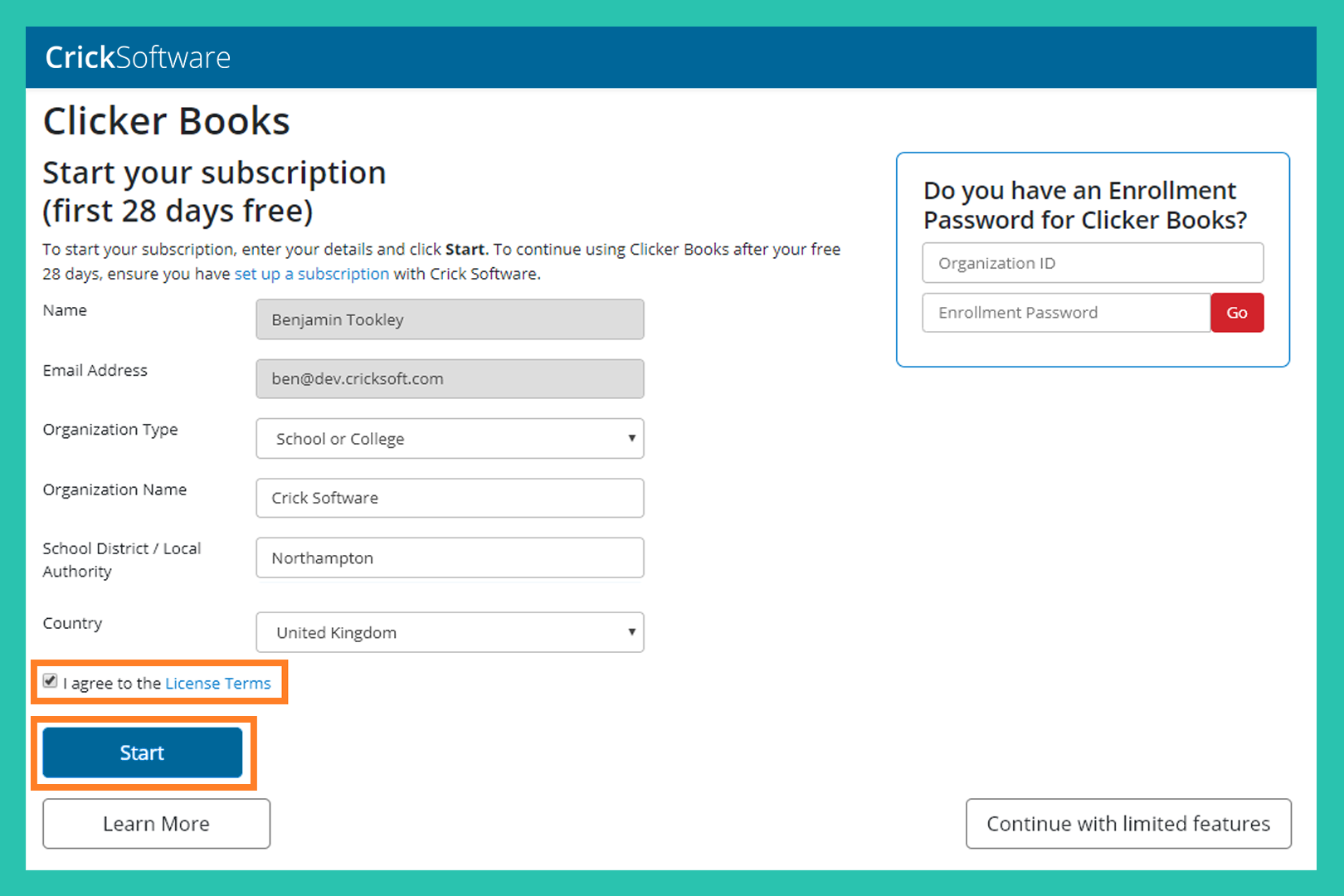Follow the 'set up a subscription' link

click(311, 274)
